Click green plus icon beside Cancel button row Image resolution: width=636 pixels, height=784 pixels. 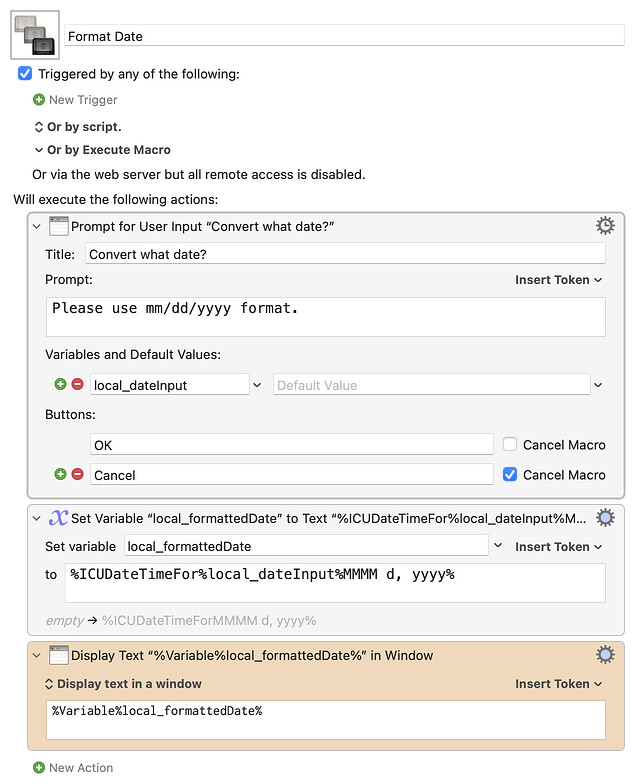[x=60, y=475]
